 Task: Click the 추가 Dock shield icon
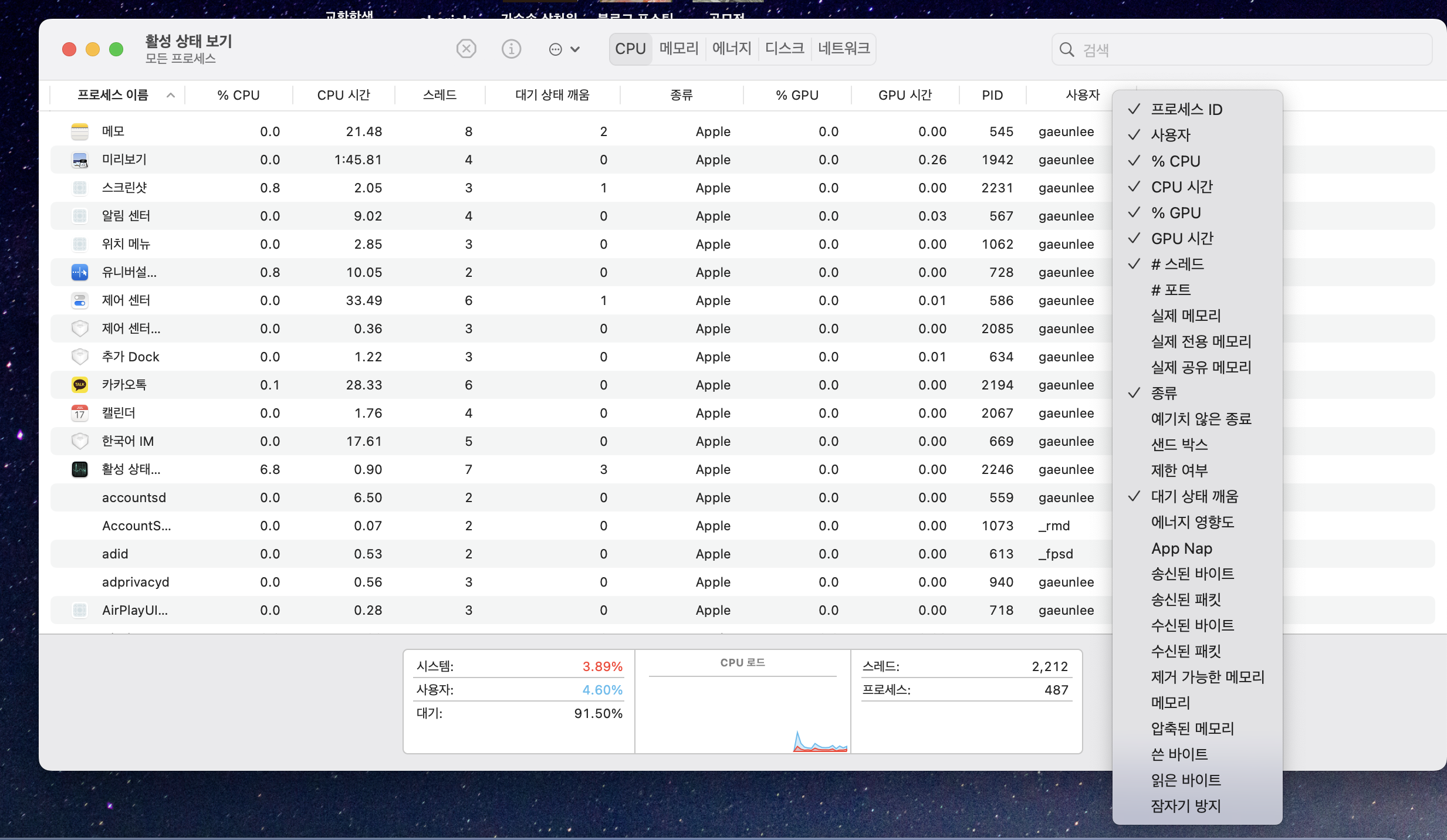pos(80,357)
